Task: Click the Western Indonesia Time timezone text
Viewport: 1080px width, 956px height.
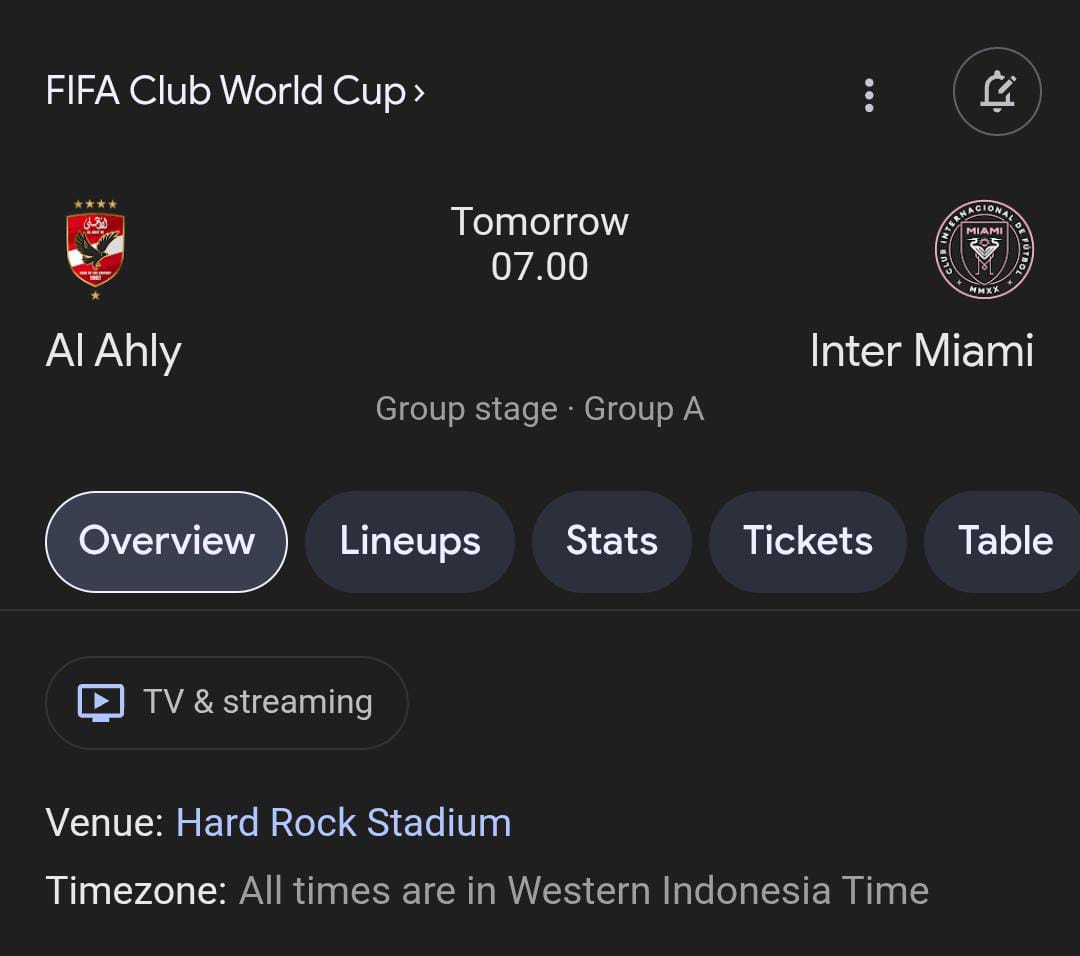Action: (x=582, y=889)
